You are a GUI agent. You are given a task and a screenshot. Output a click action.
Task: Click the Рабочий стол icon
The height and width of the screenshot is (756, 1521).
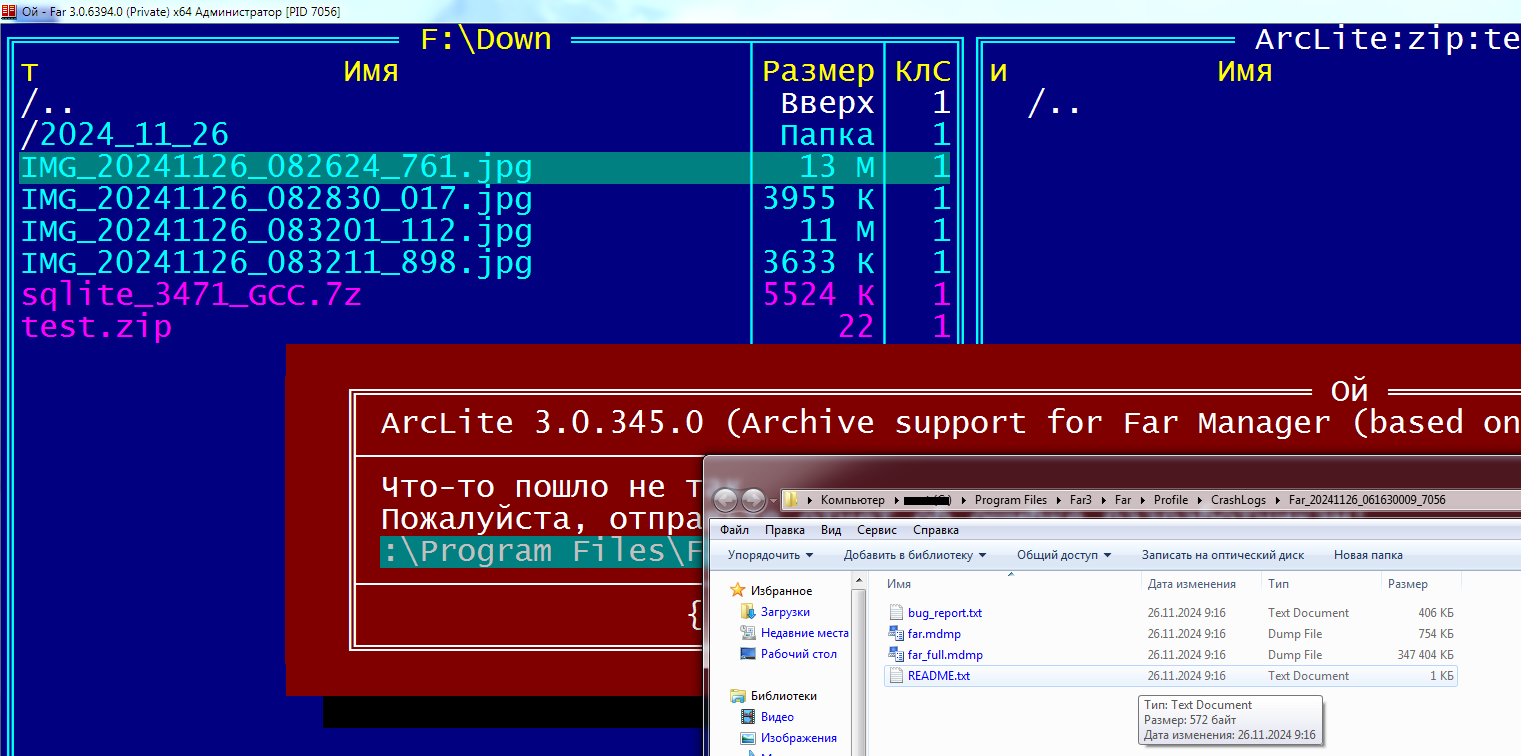pyautogui.click(x=748, y=653)
